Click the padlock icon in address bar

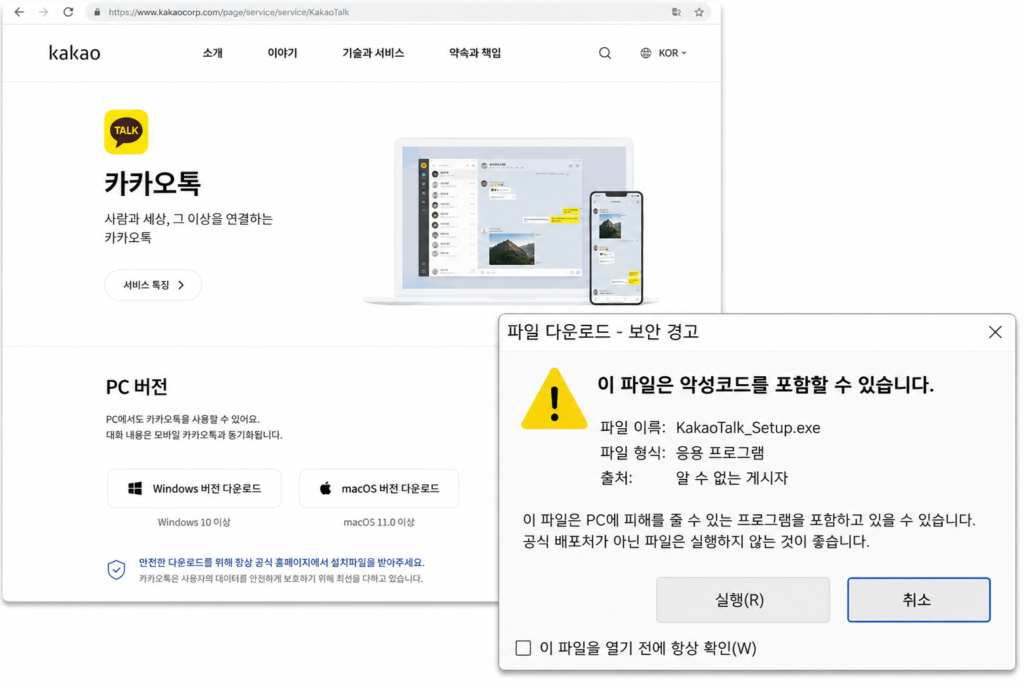coord(97,12)
